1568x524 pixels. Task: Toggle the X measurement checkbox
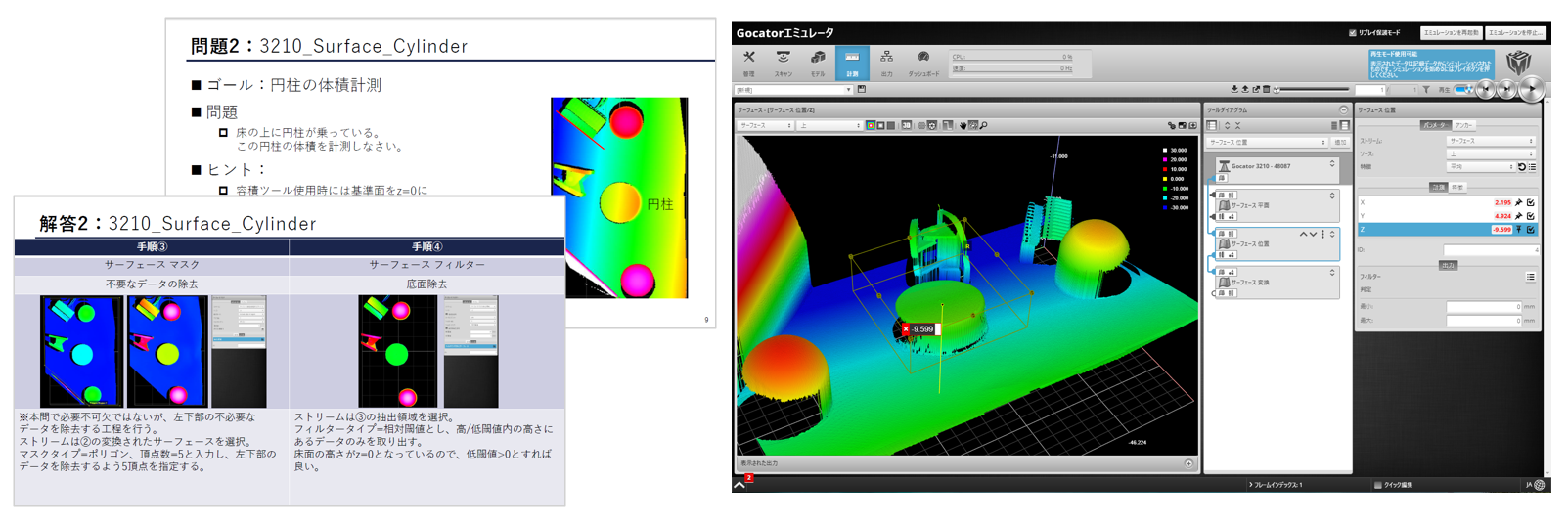[1531, 202]
